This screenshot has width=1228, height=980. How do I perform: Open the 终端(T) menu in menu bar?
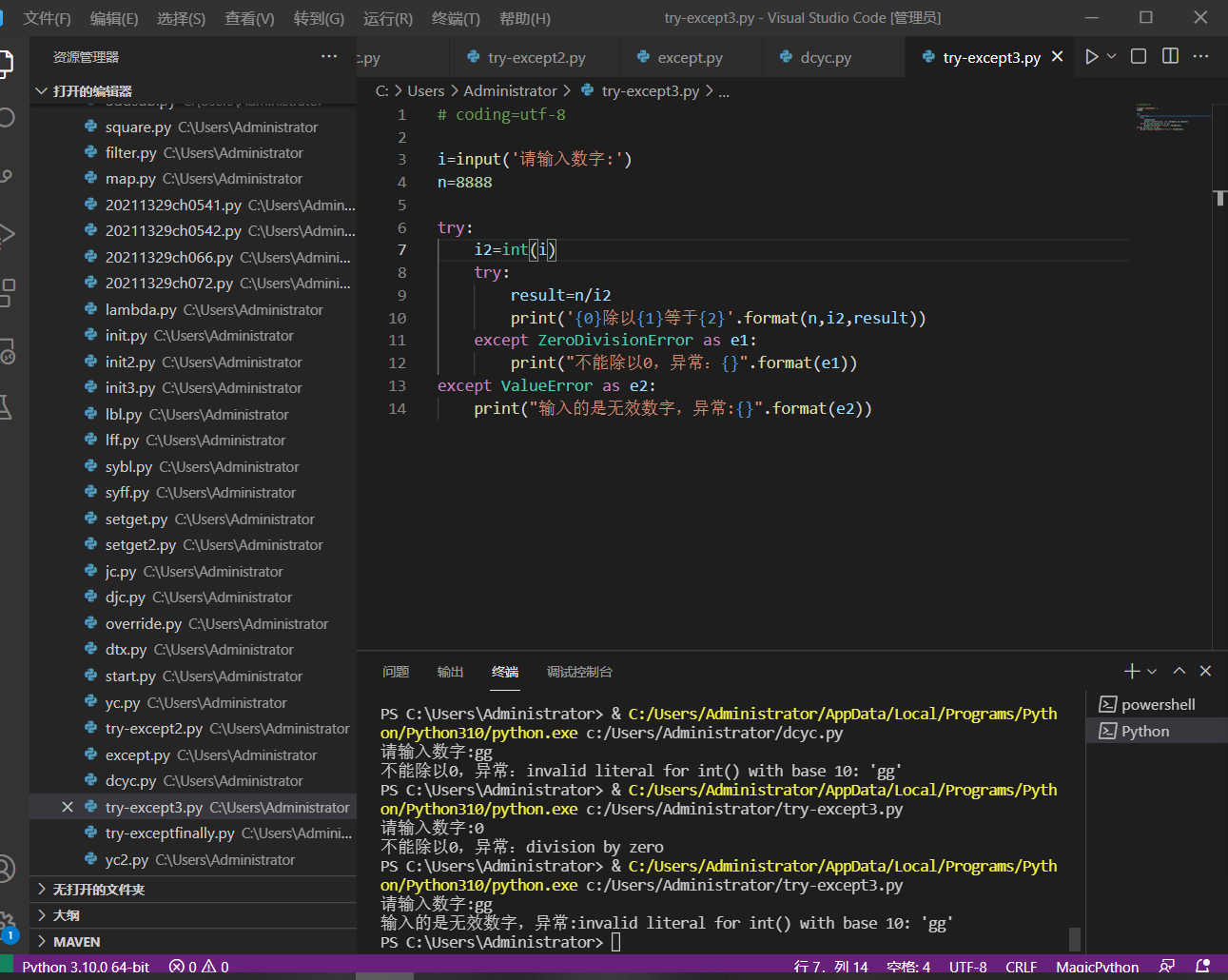456,18
